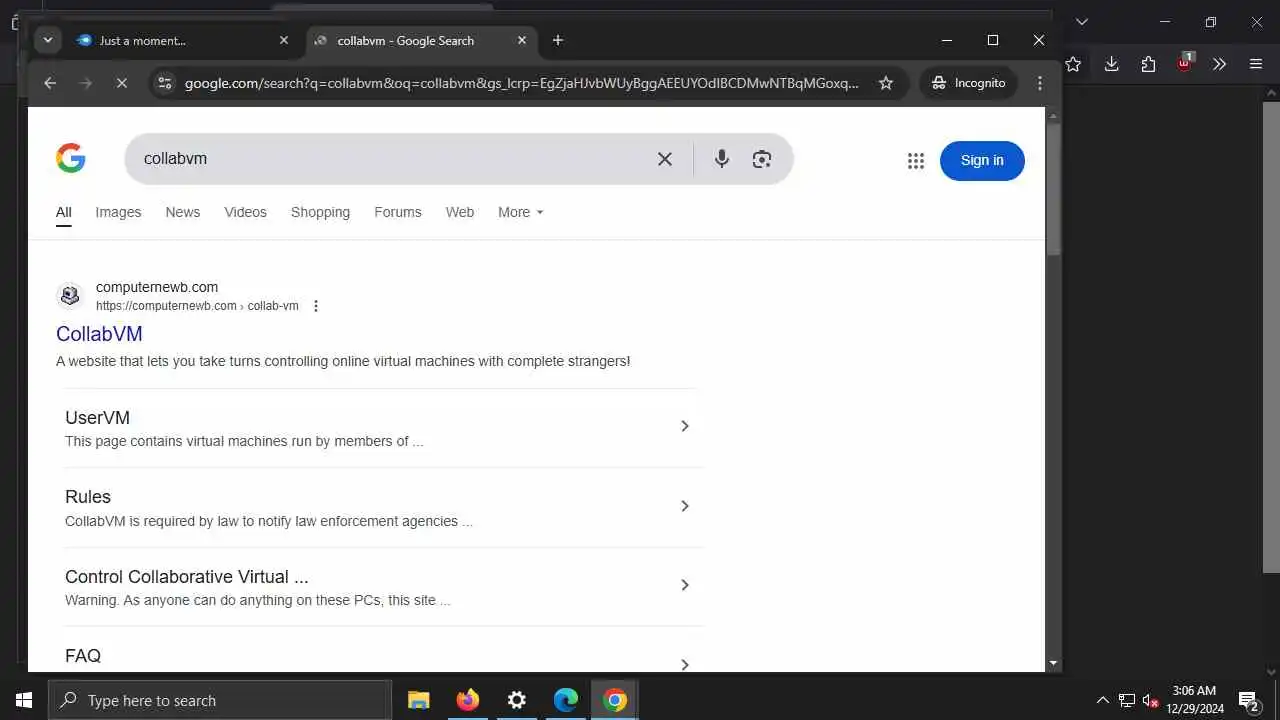Click Chrome icon on taskbar

point(615,700)
